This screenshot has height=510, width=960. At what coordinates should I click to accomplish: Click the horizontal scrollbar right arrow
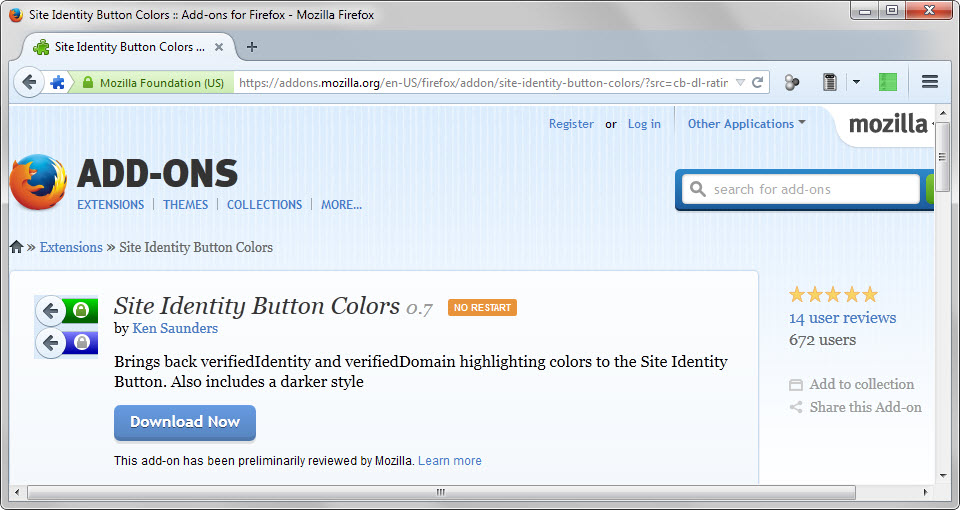point(925,492)
